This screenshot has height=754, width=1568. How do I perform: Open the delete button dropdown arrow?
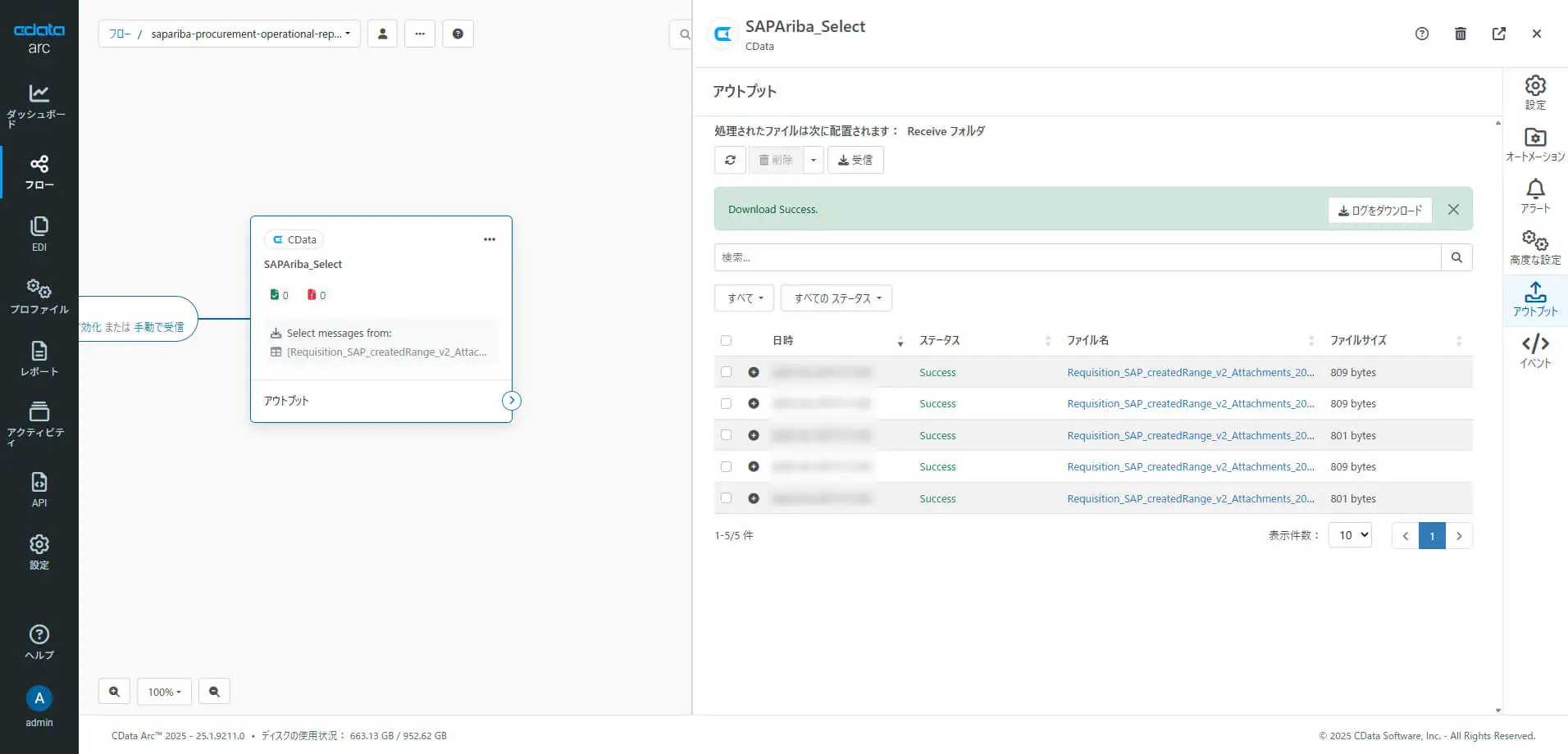click(x=814, y=160)
